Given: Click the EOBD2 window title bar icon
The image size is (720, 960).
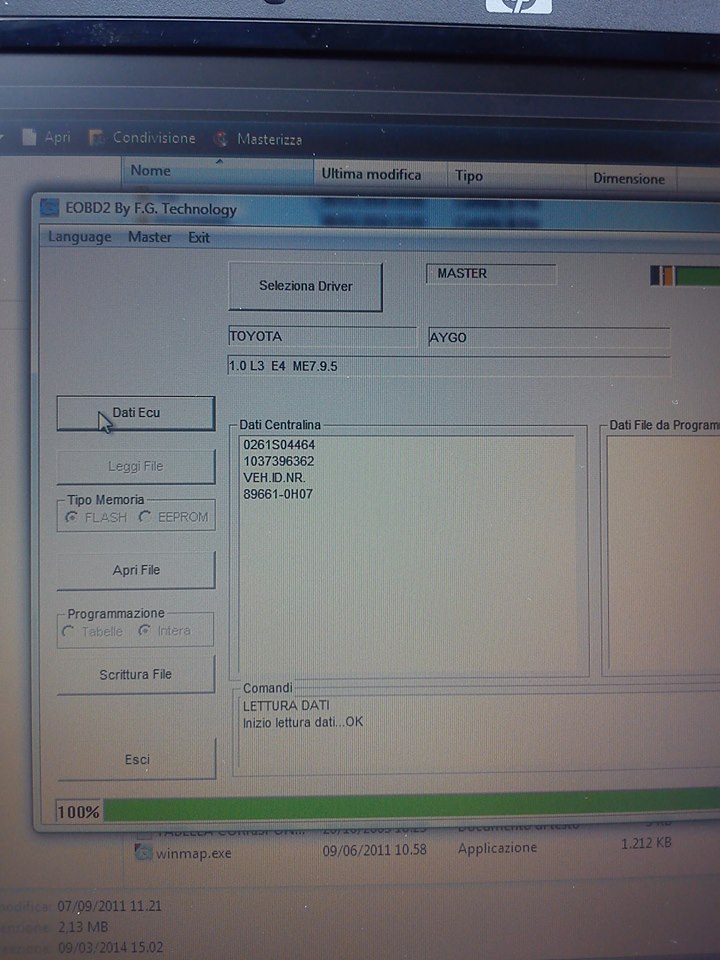Looking at the screenshot, I should (49, 208).
